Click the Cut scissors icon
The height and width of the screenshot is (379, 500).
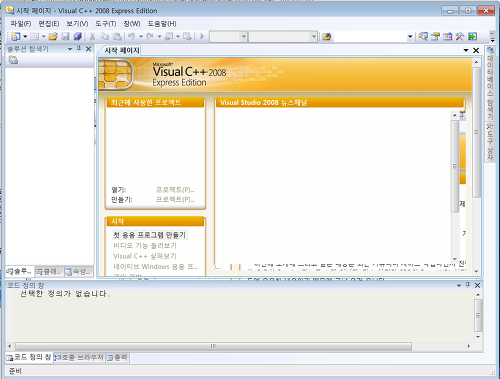tap(92, 36)
